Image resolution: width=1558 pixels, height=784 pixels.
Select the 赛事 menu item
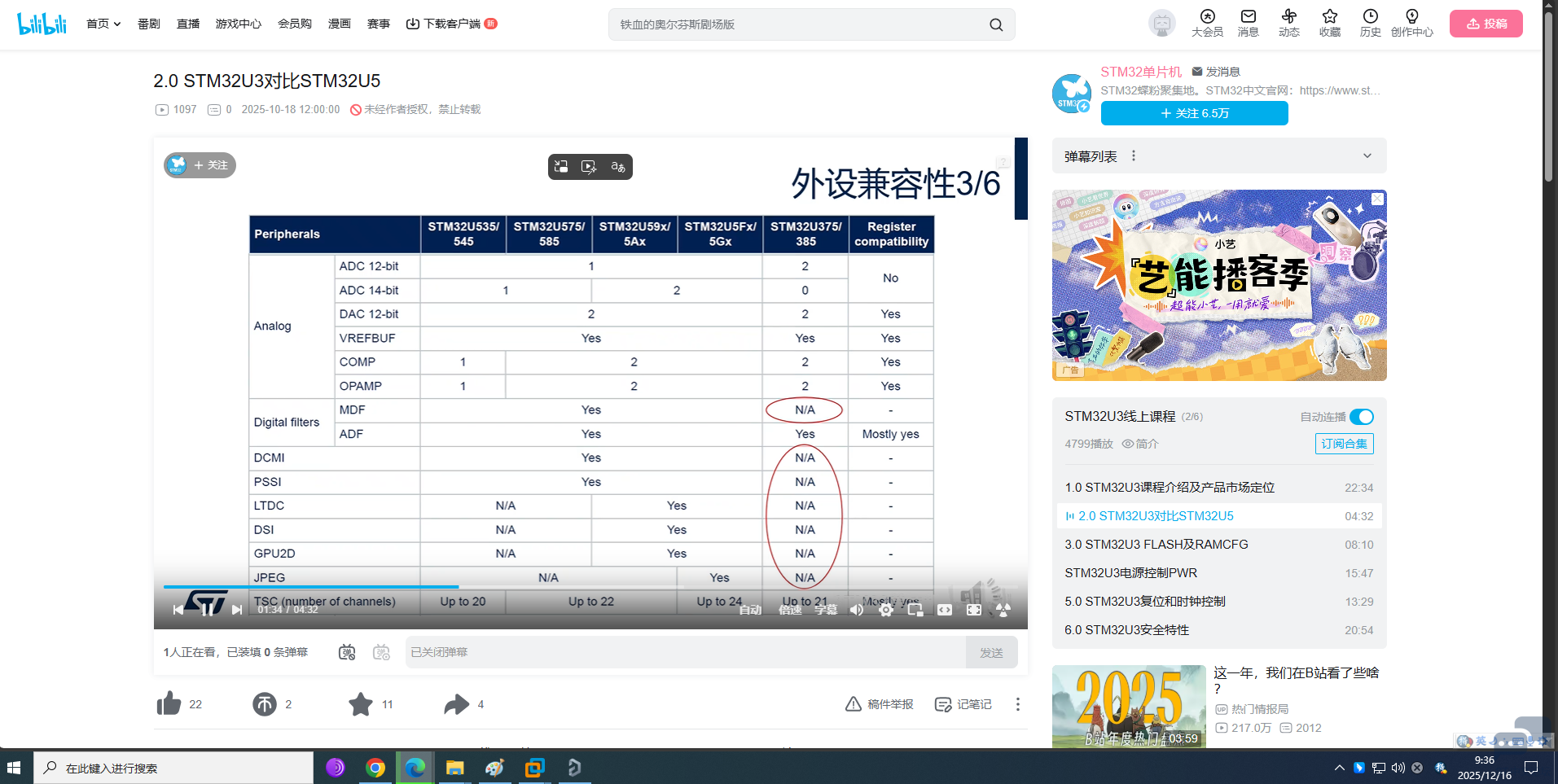tap(378, 24)
